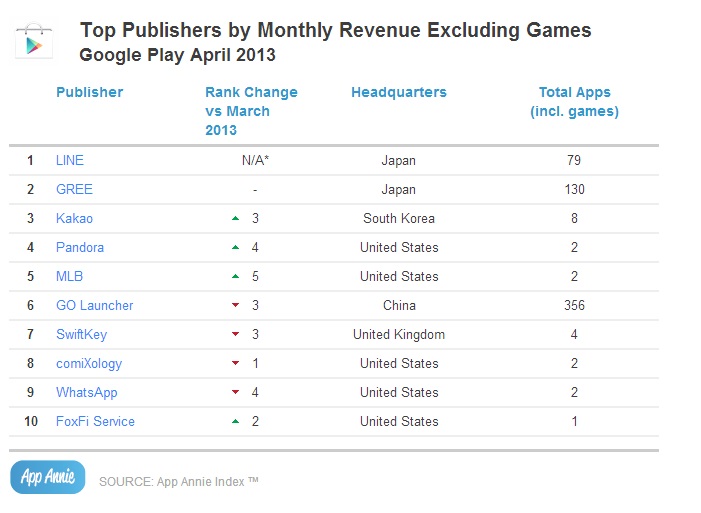Open the Kakao publisher link
The image size is (701, 513).
pos(74,218)
